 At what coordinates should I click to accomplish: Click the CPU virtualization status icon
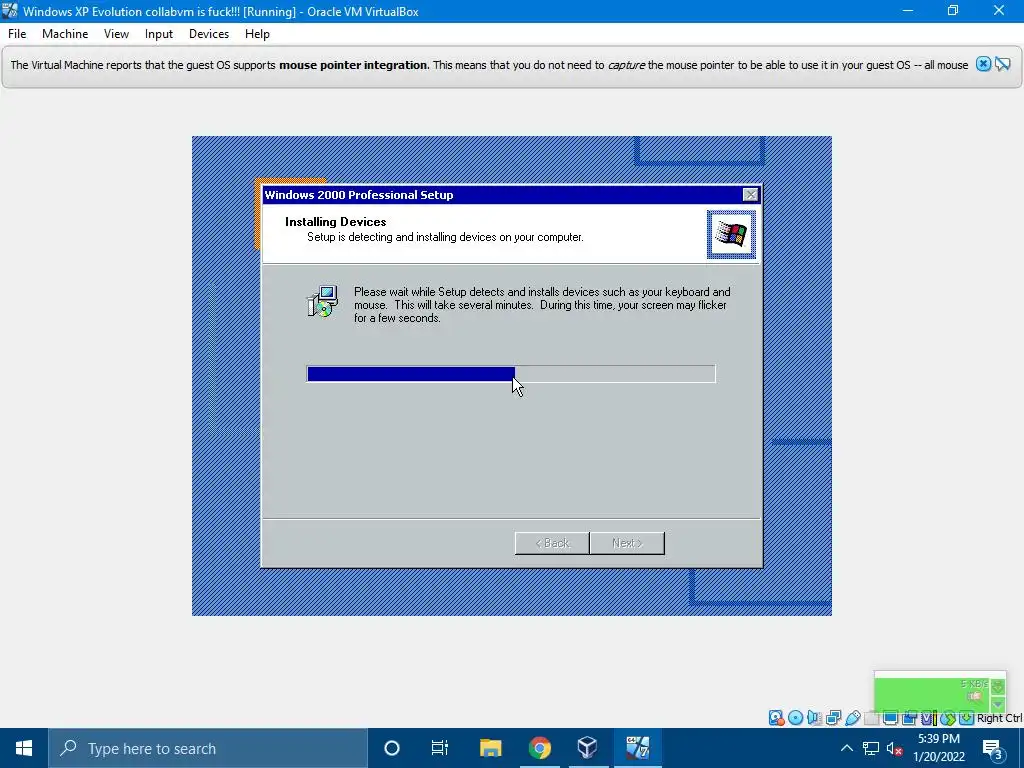pyautogui.click(x=928, y=718)
